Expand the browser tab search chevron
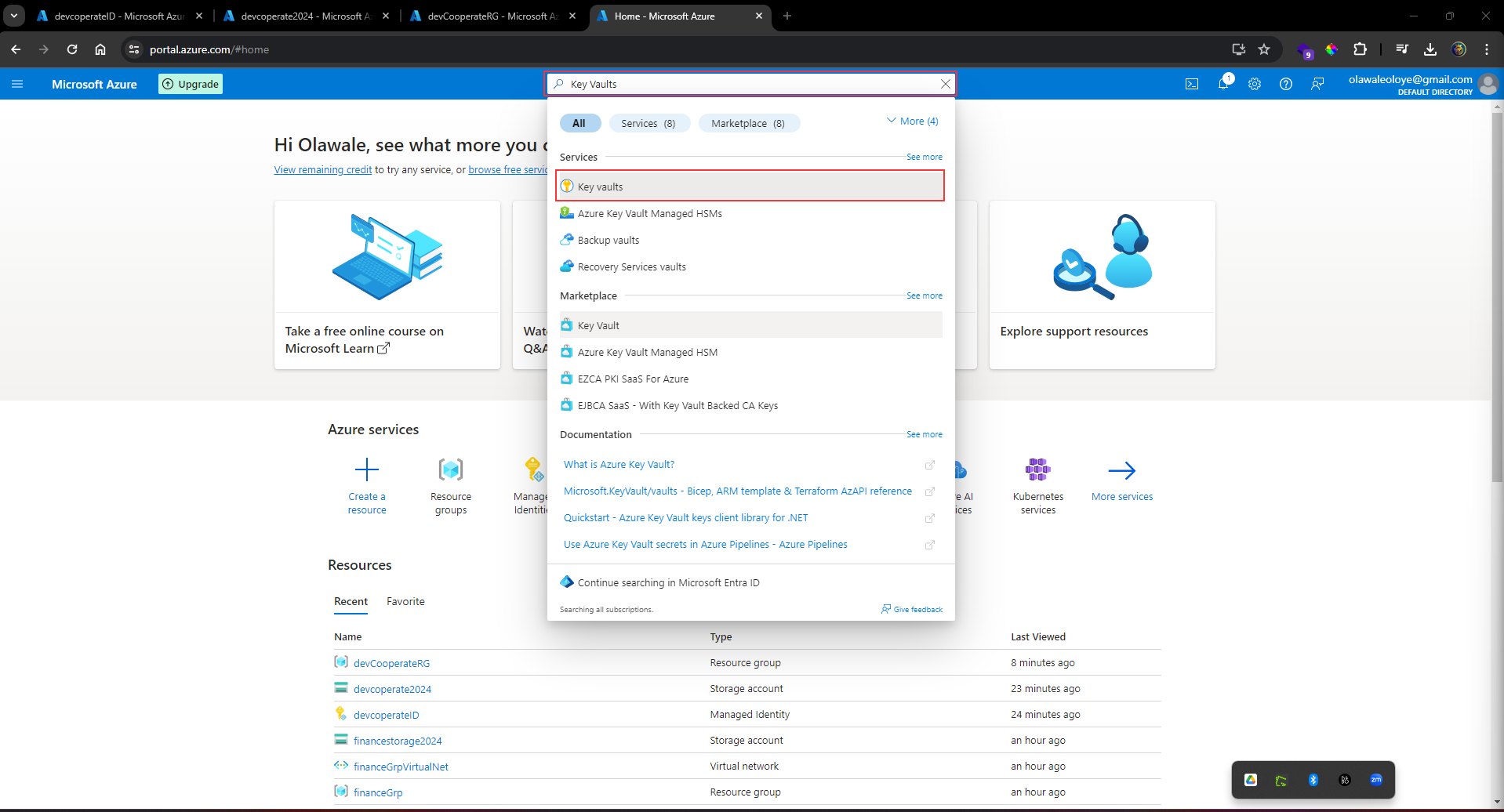 pyautogui.click(x=13, y=16)
